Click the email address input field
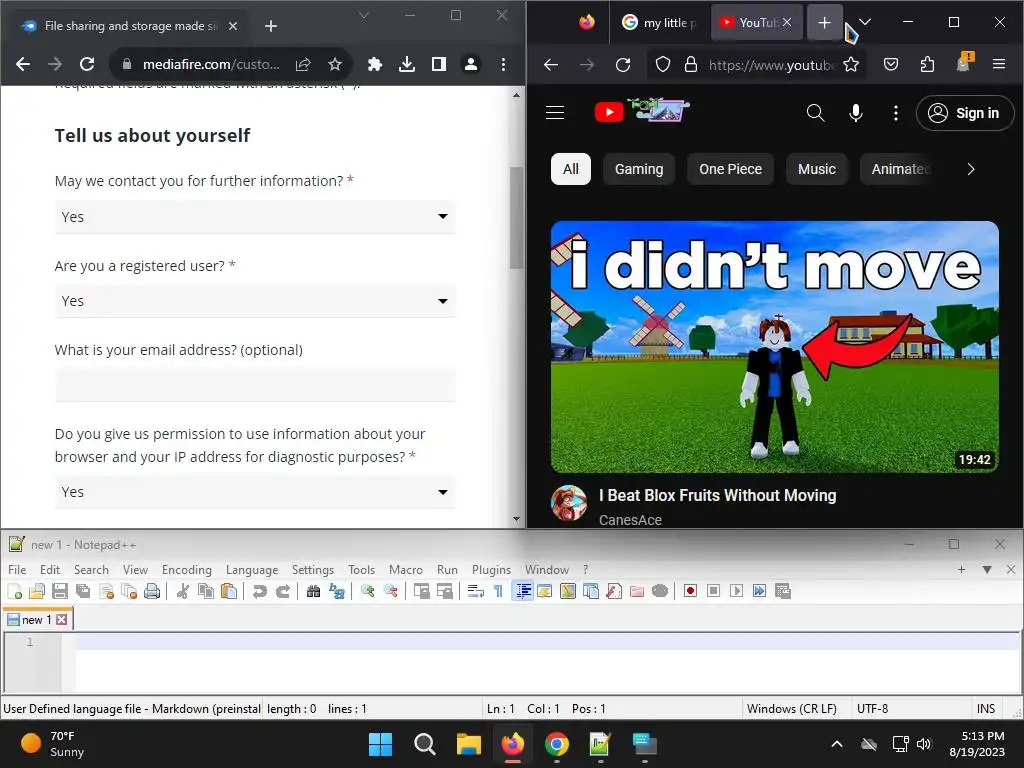1024x768 pixels. tap(255, 385)
